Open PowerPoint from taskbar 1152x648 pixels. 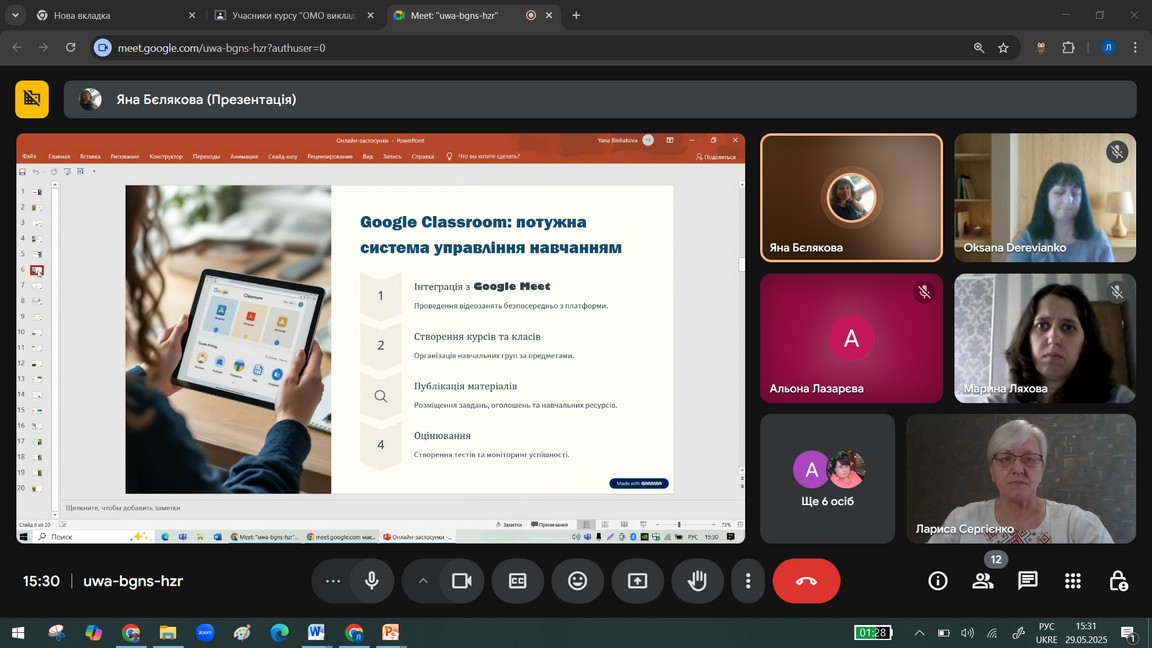[390, 633]
